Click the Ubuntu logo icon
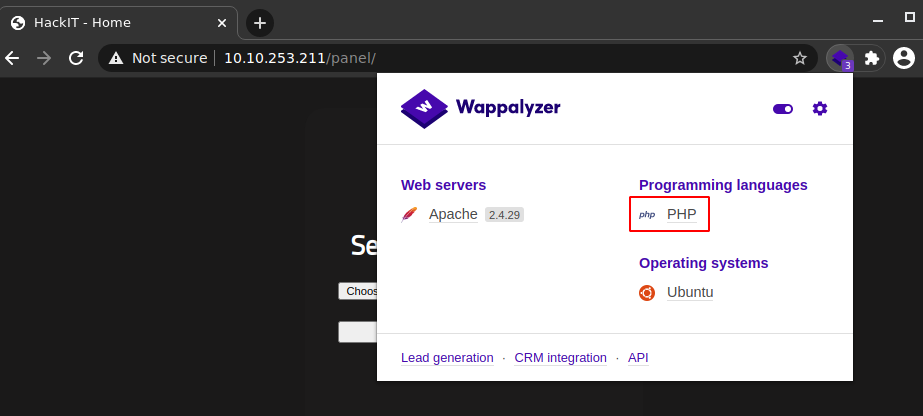Viewport: 923px width, 416px height. click(x=647, y=292)
